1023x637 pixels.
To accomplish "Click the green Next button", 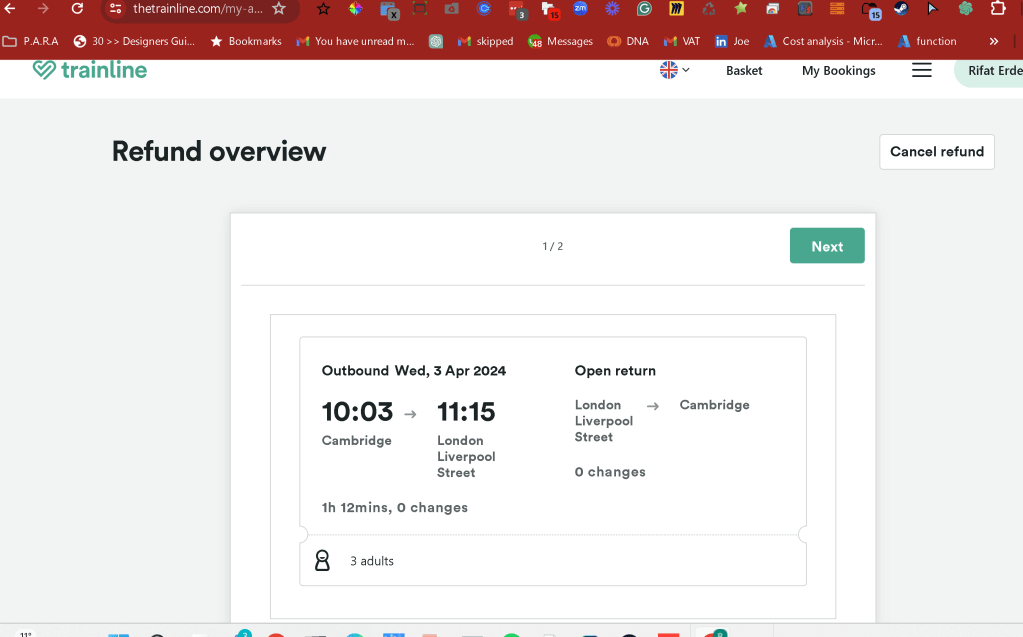I will (x=827, y=246).
